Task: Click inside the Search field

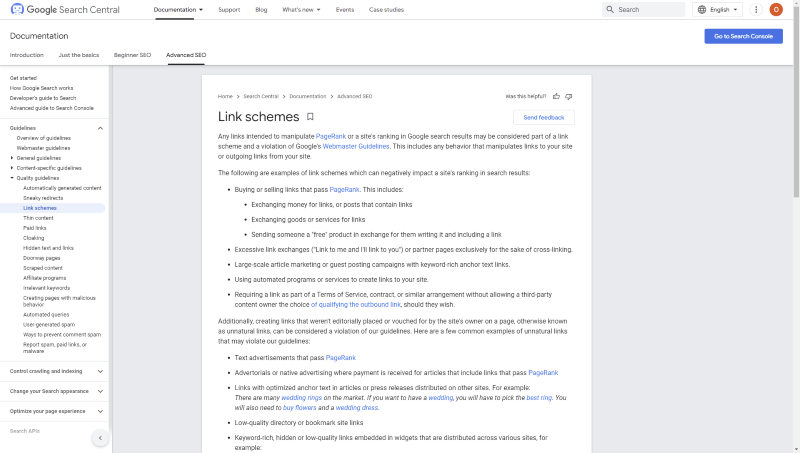Action: 644,9
